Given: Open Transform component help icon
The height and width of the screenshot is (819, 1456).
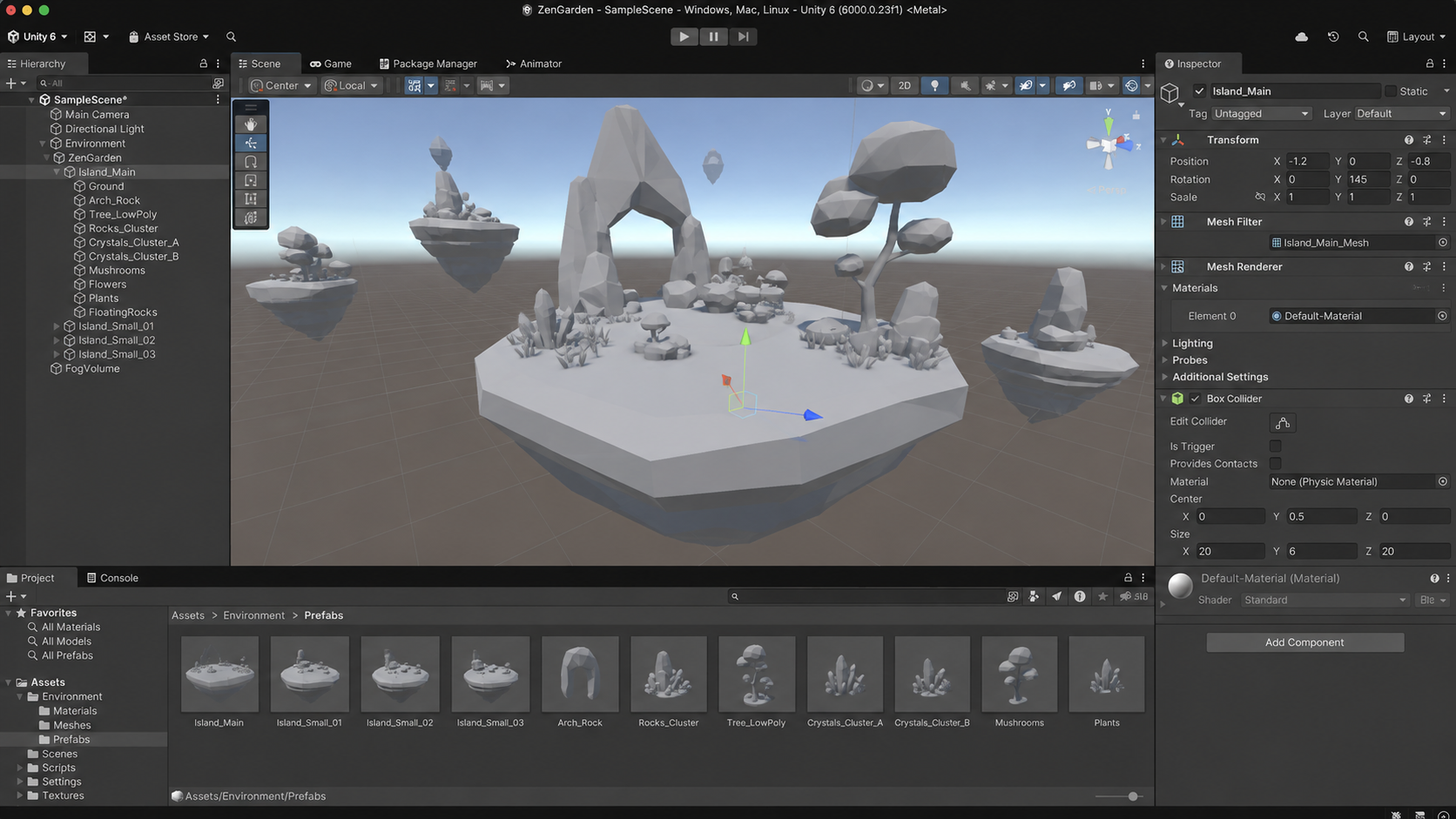Looking at the screenshot, I should click(1408, 140).
